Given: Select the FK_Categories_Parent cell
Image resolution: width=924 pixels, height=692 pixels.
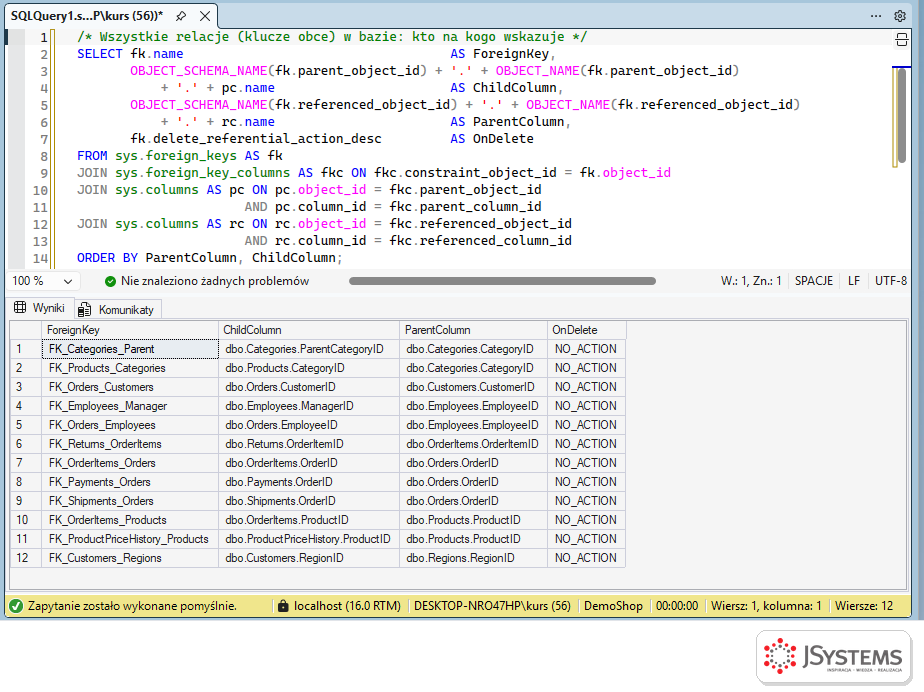Looking at the screenshot, I should click(x=130, y=349).
